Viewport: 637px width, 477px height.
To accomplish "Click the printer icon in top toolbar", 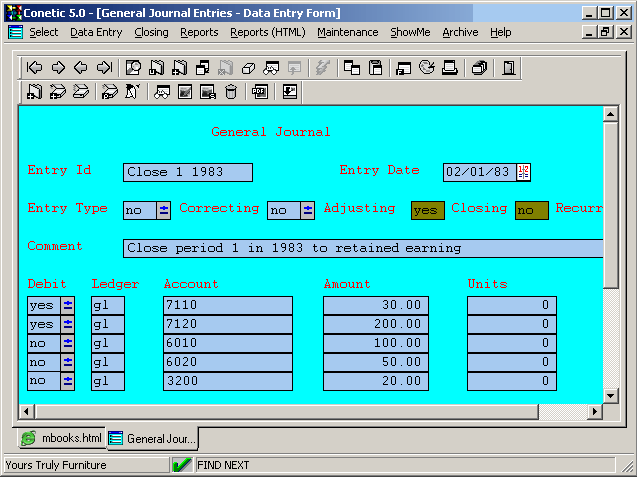I will 450,68.
